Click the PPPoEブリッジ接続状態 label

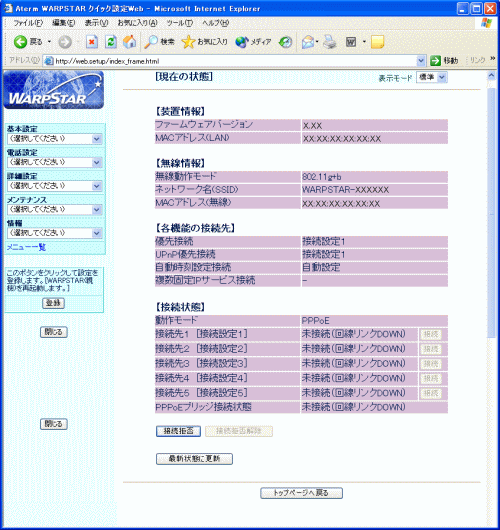point(203,407)
